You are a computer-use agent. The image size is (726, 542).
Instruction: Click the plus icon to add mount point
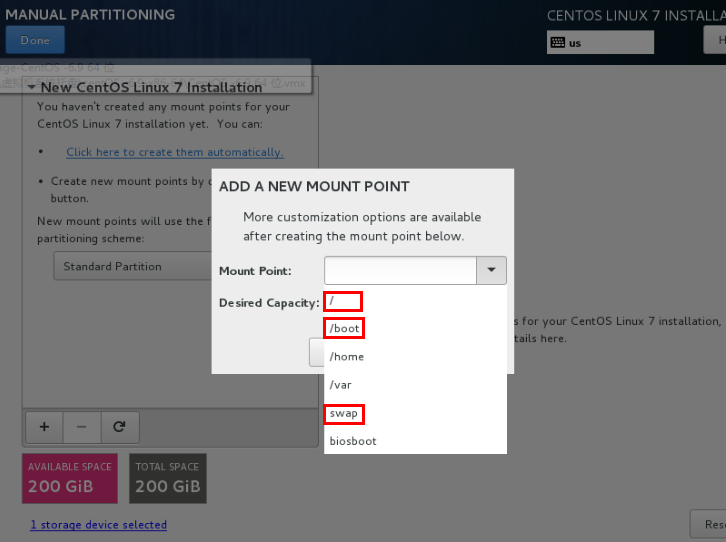point(44,427)
